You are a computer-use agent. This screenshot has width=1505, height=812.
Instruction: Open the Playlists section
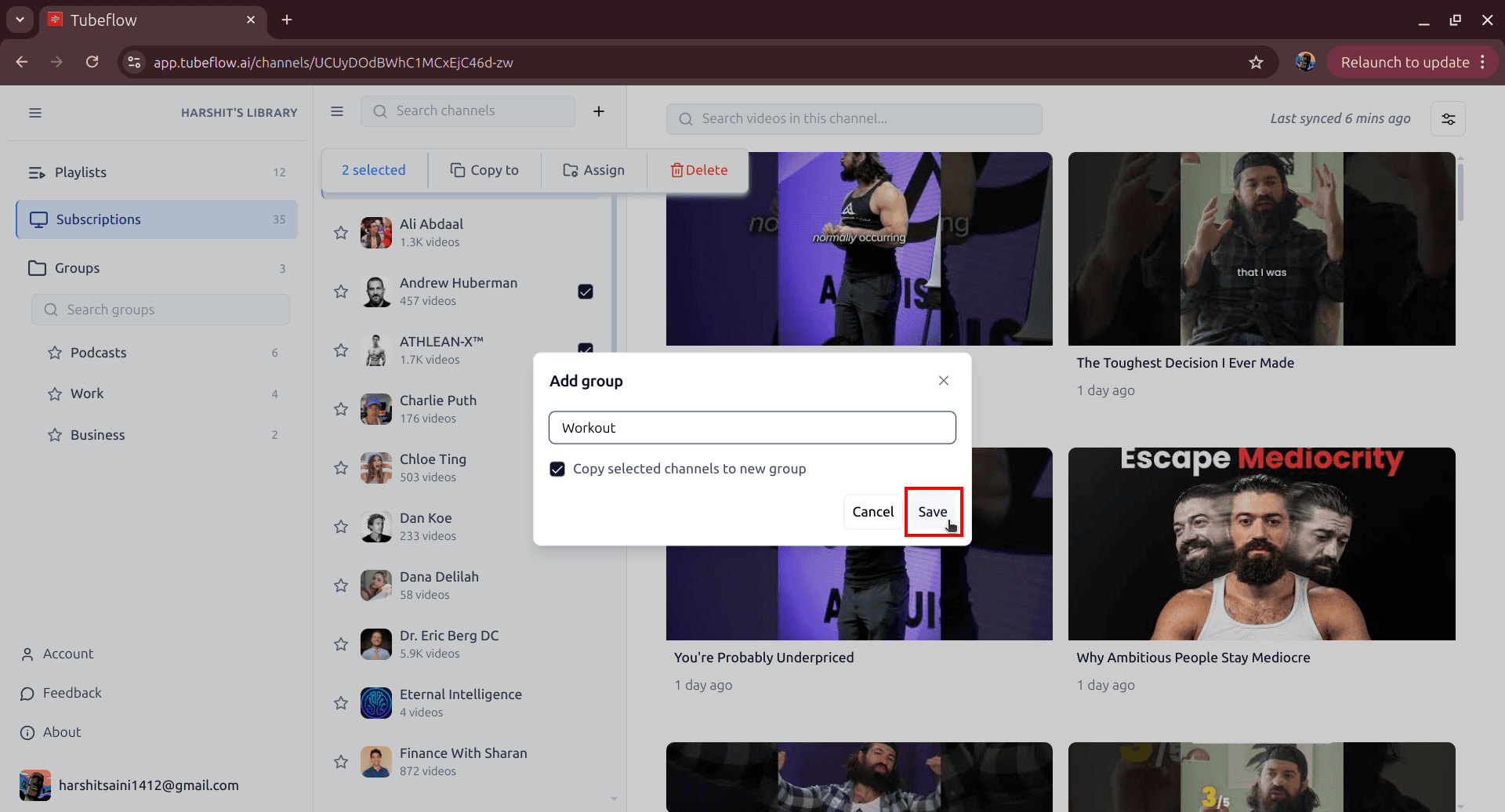point(81,172)
